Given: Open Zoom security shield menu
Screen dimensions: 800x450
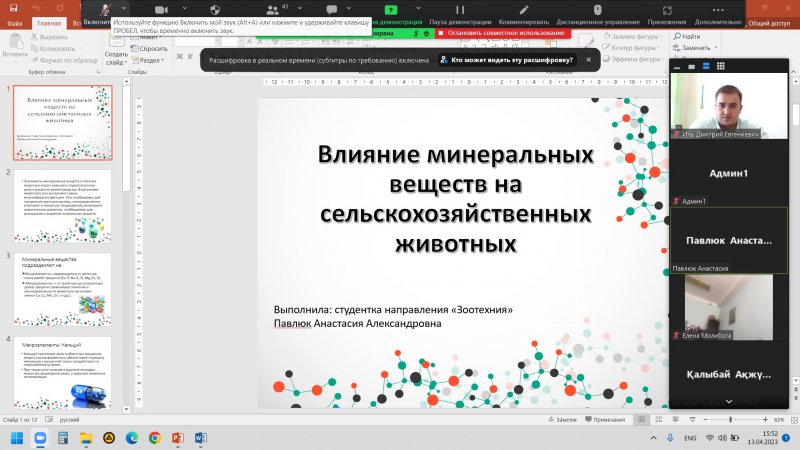Looking at the screenshot, I should (x=215, y=9).
